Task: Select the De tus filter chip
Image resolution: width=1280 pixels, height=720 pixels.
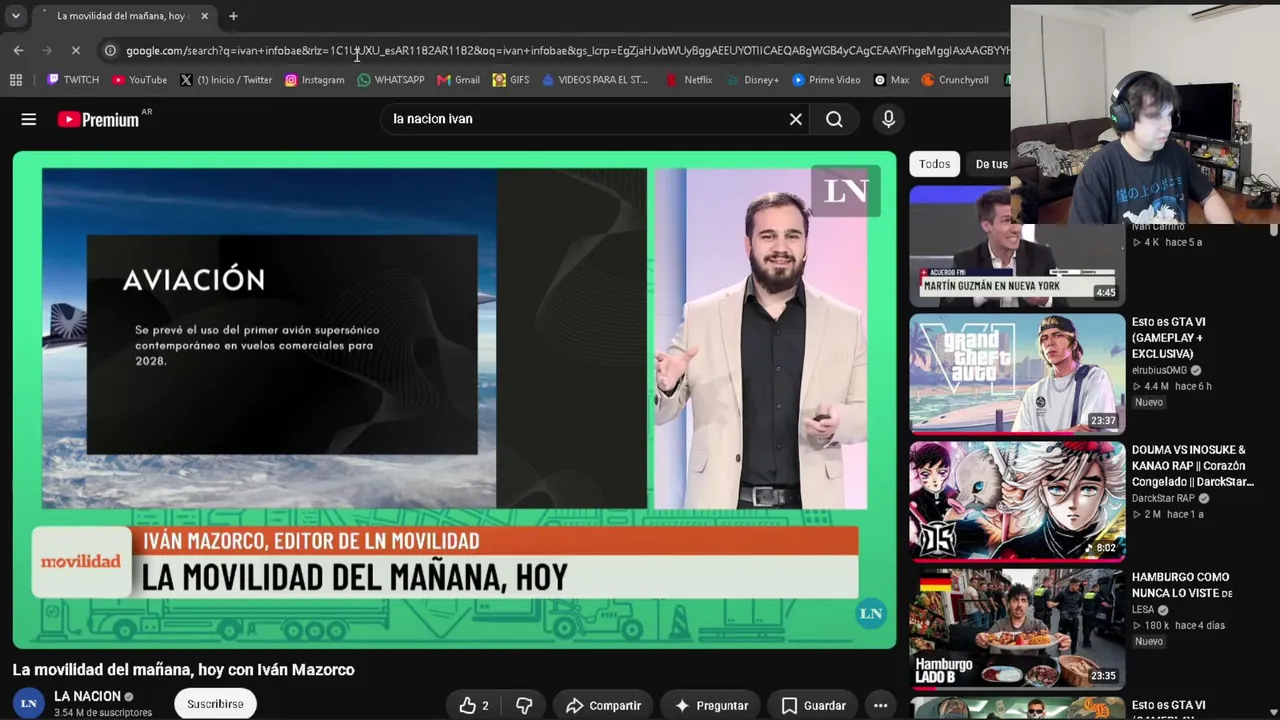Action: [x=991, y=164]
